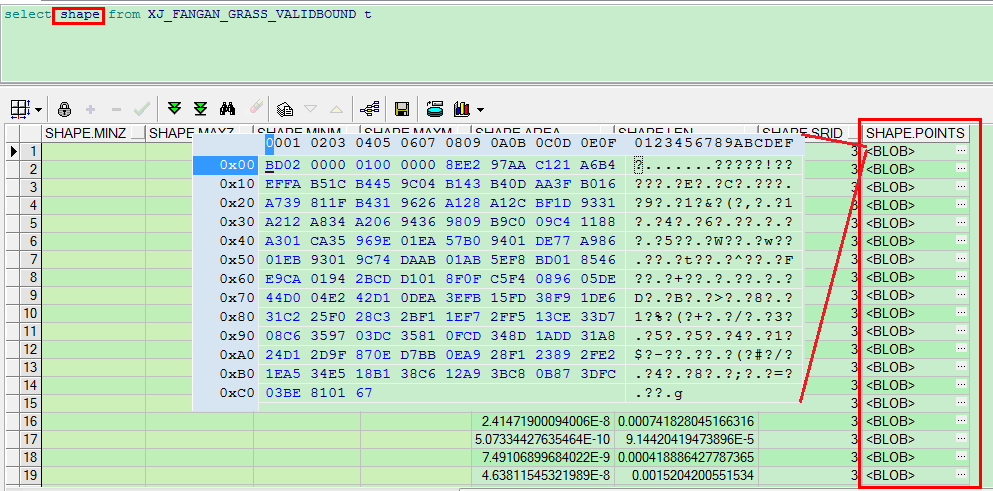Open the ellipsis button for row 12 BLOB
The image size is (993, 491).
pyautogui.click(x=961, y=349)
